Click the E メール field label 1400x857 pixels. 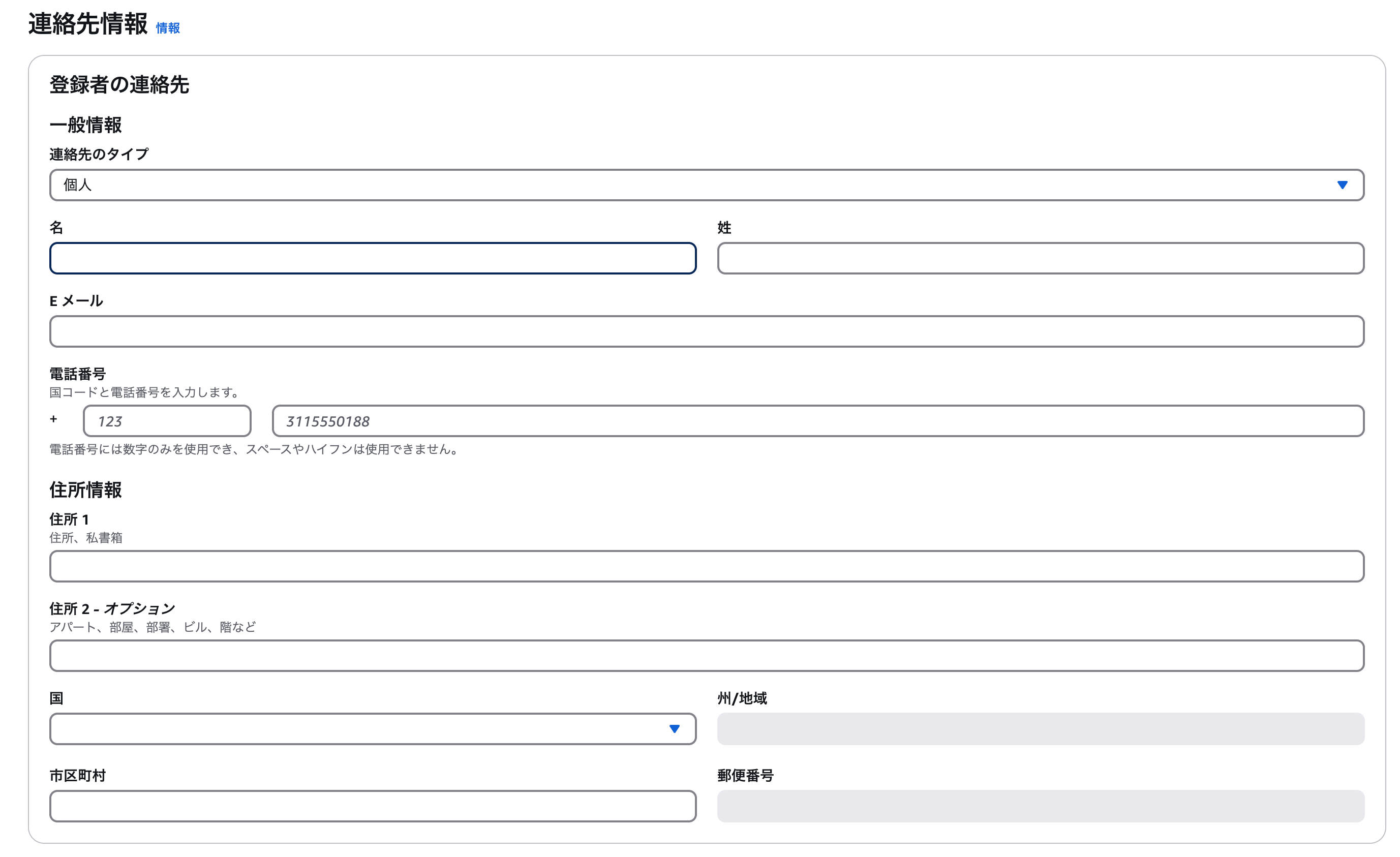pyautogui.click(x=76, y=300)
